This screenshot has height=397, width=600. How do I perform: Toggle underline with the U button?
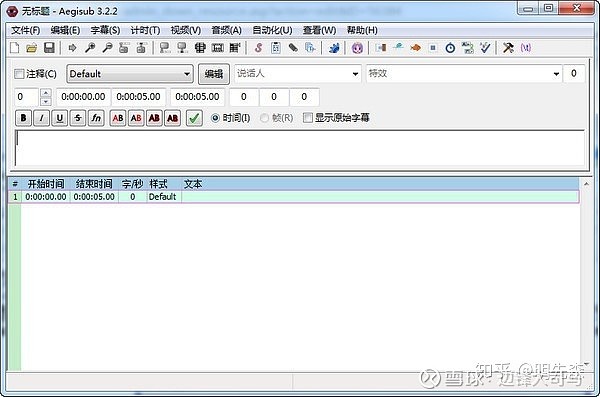coord(60,118)
